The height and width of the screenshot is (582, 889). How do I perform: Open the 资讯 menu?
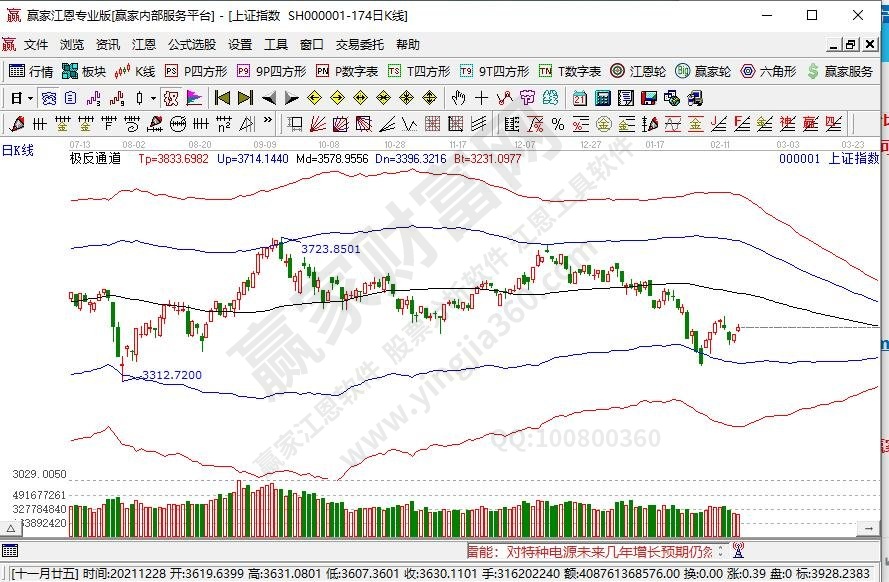(108, 44)
